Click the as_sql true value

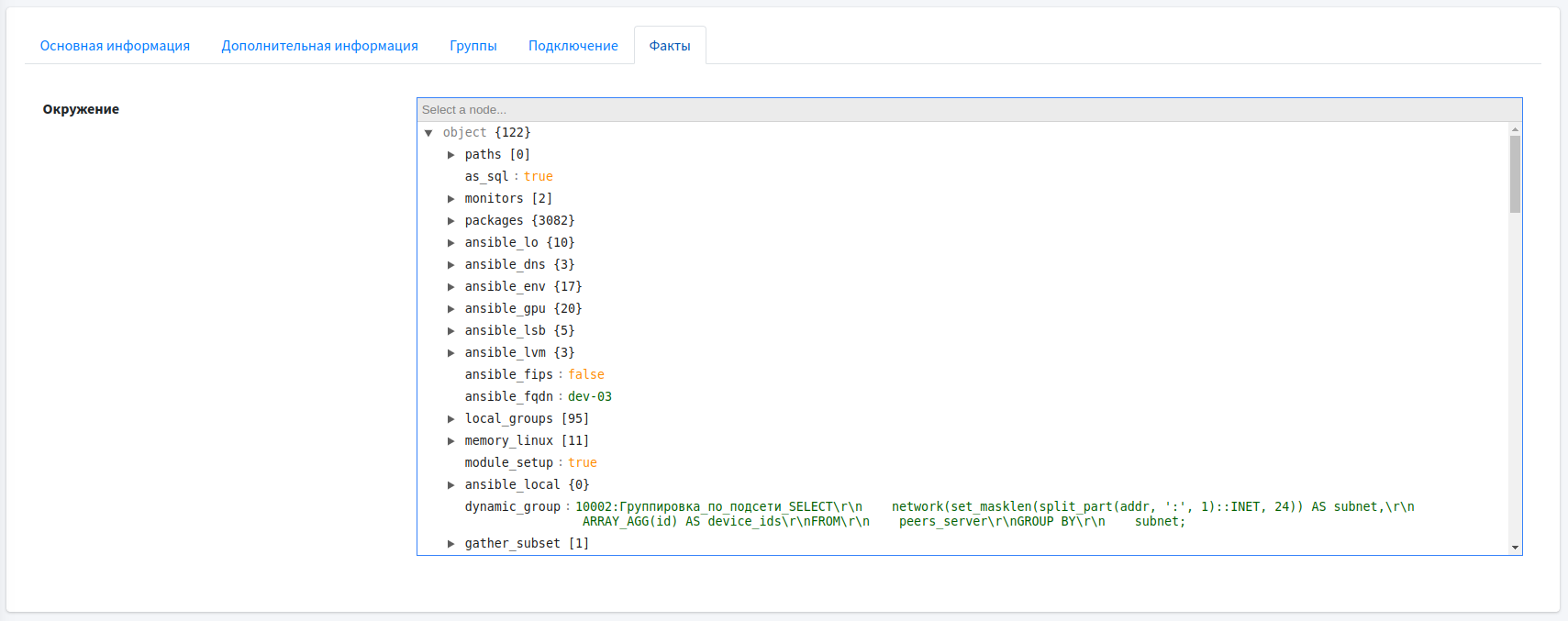538,177
